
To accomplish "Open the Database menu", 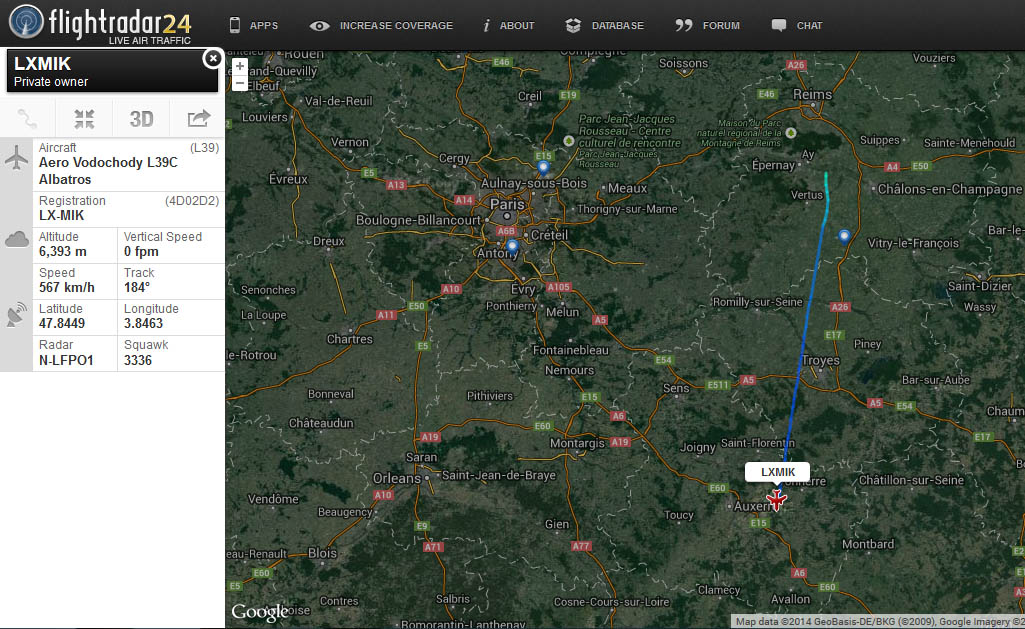I will click(617, 26).
